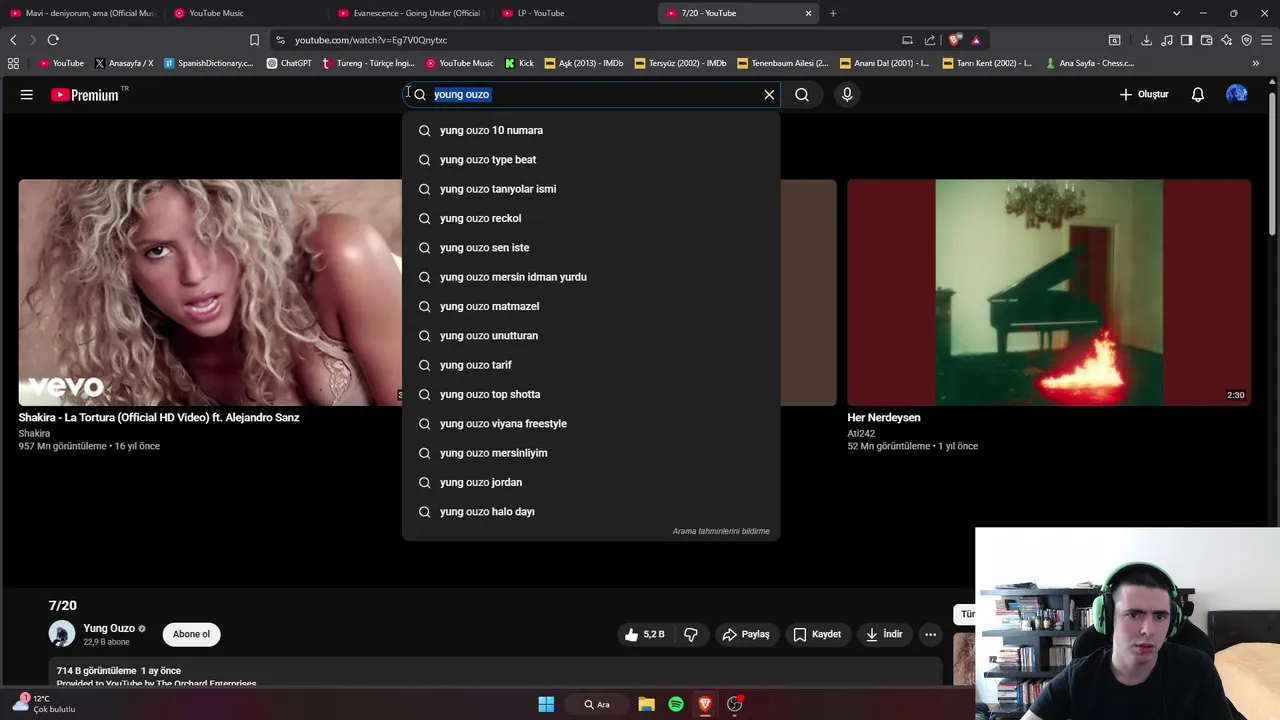Open the Windows Start button
Viewport: 1280px width, 720px height.
click(x=546, y=704)
